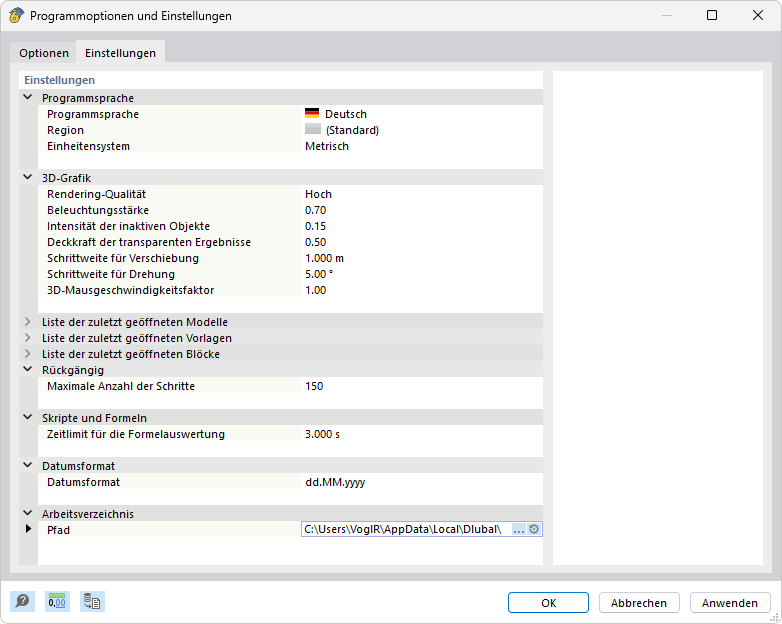This screenshot has height=624, width=782.
Task: Click the app icon in the title bar
Action: coord(17,16)
